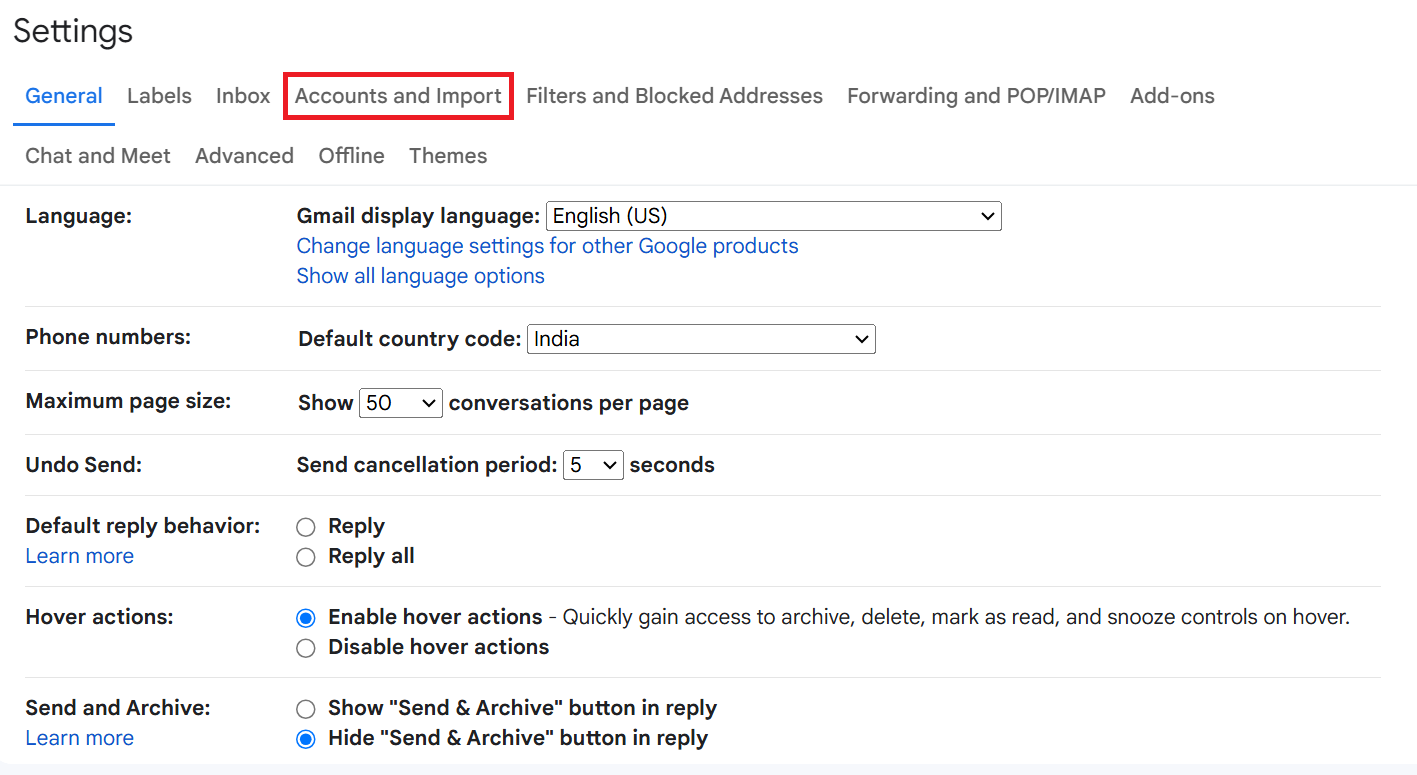1417x775 pixels.
Task: Click Change language settings for other Google products
Action: pyautogui.click(x=547, y=246)
